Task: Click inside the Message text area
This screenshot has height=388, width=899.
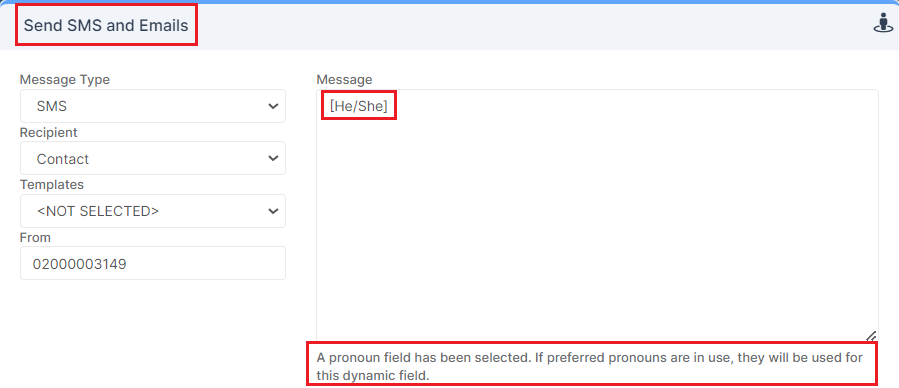Action: tap(597, 215)
